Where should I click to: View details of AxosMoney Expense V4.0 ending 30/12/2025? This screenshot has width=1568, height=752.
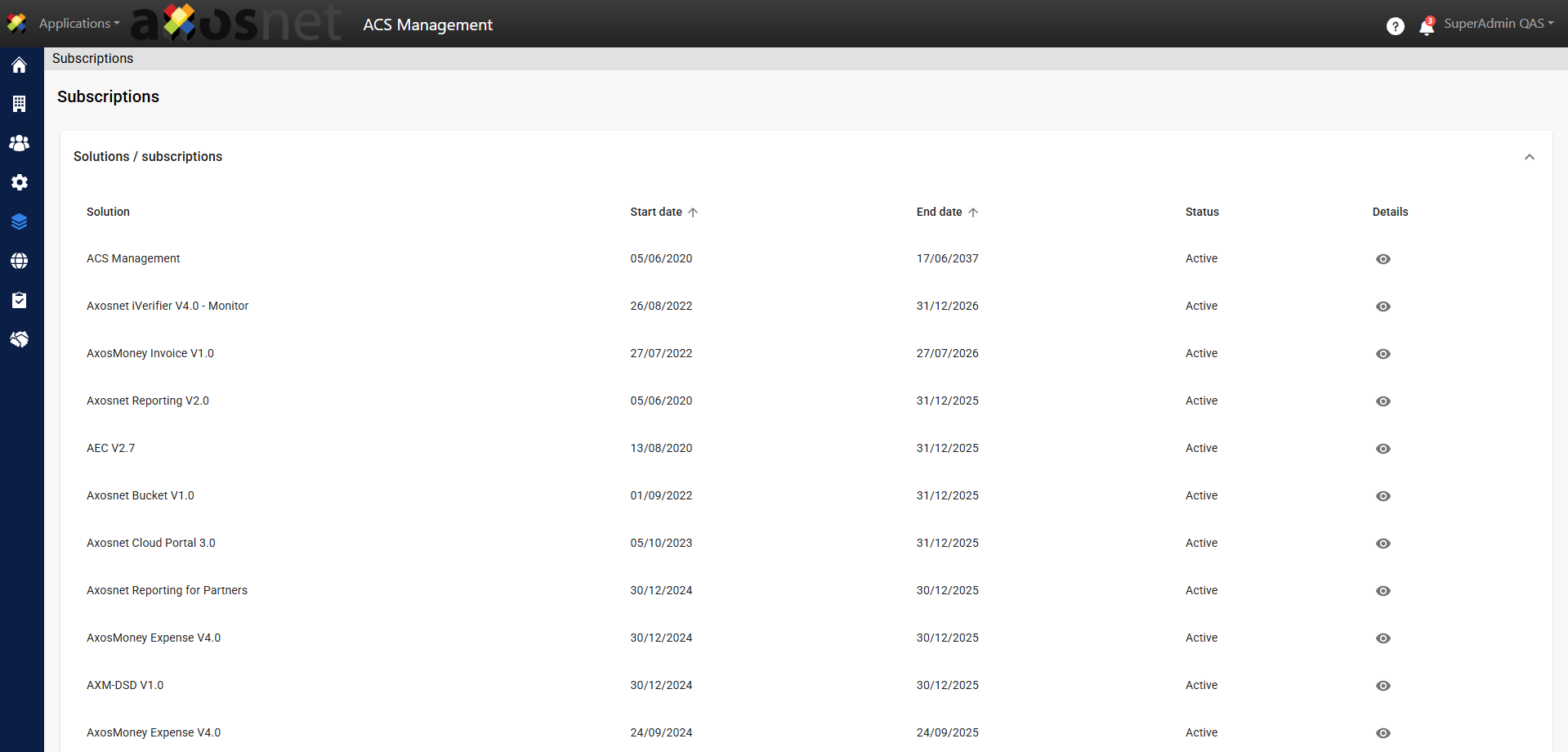tap(1383, 638)
